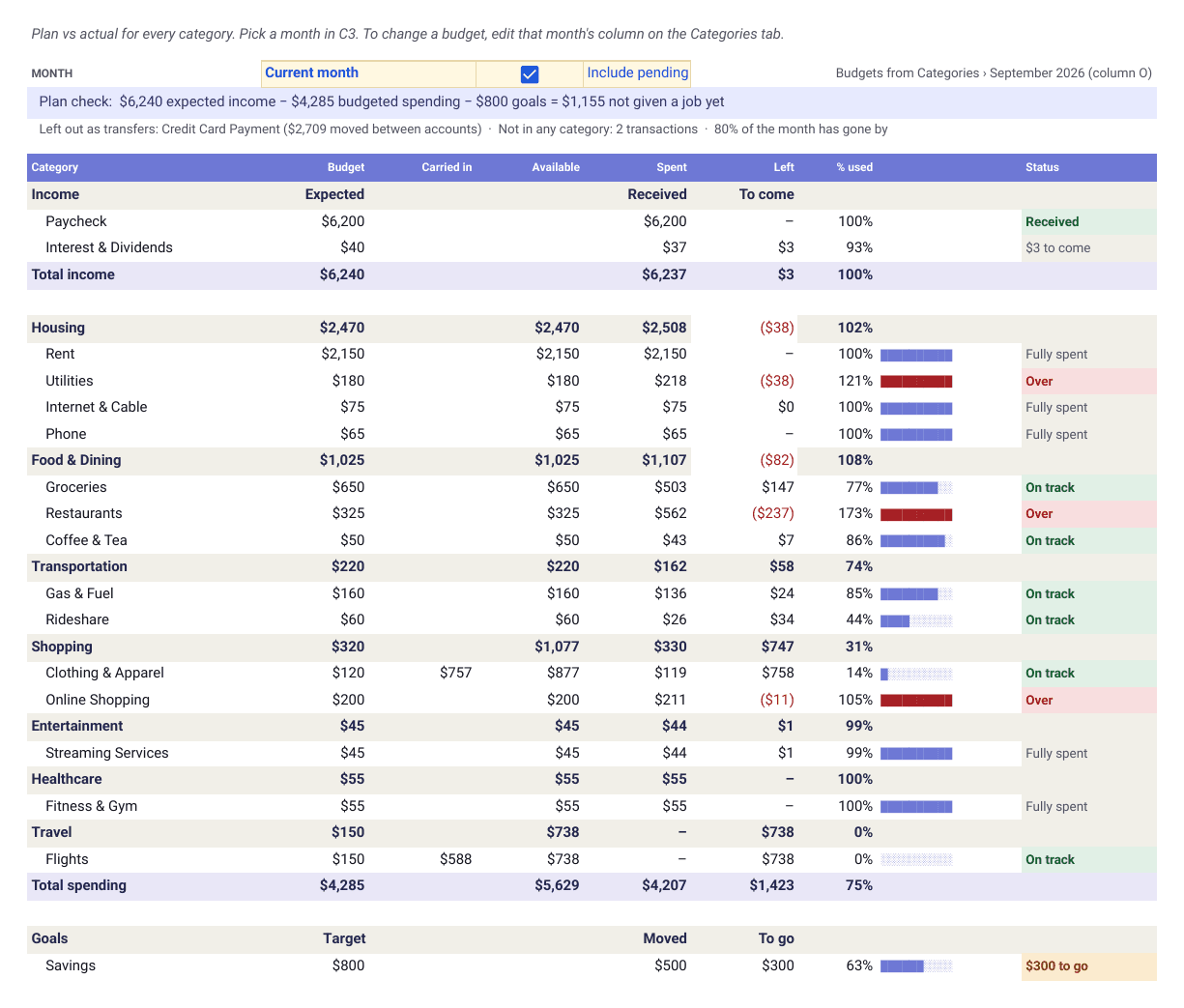This screenshot has height=1008, width=1184.
Task: Click the Groceries category label
Action: point(76,487)
